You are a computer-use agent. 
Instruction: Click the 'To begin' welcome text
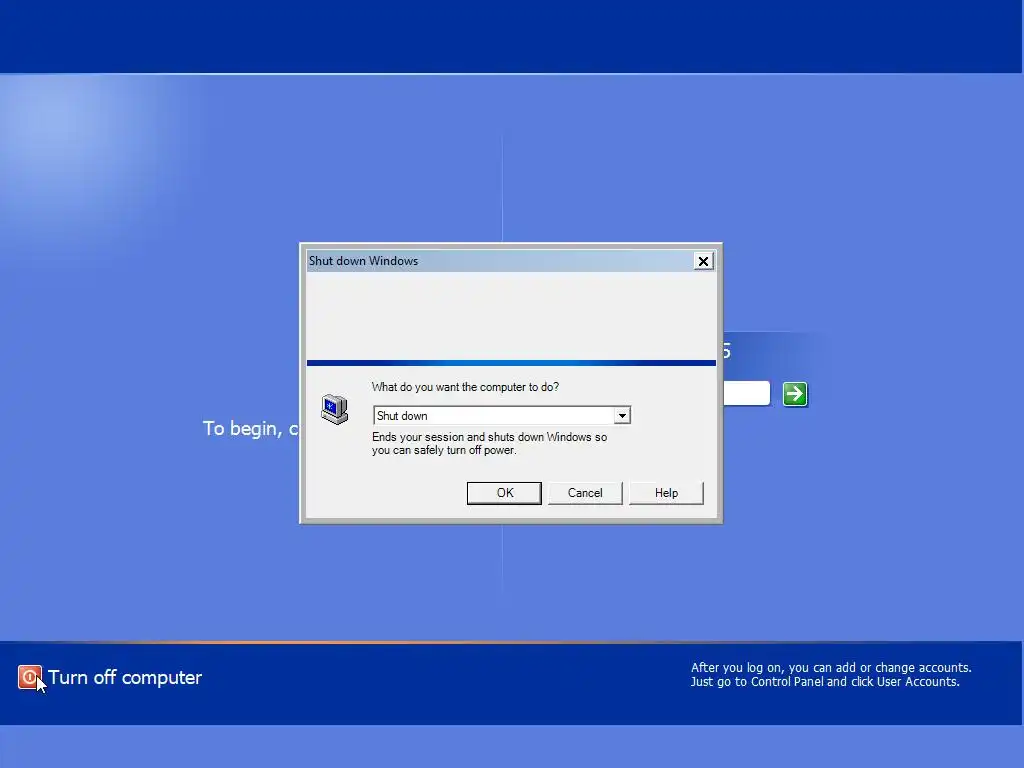coord(250,428)
